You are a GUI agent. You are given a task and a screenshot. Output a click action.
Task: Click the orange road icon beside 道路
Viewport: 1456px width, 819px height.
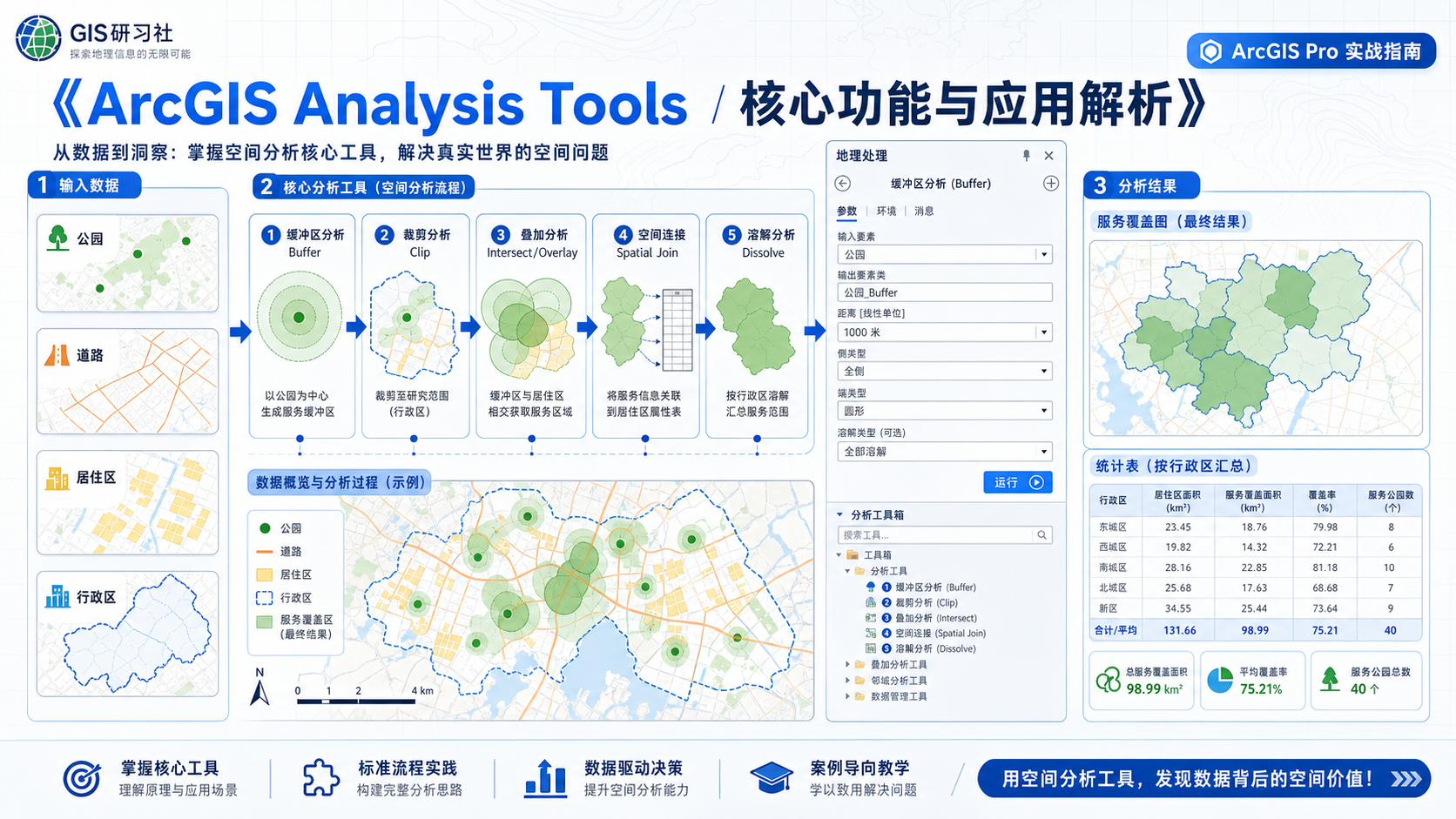[57, 355]
